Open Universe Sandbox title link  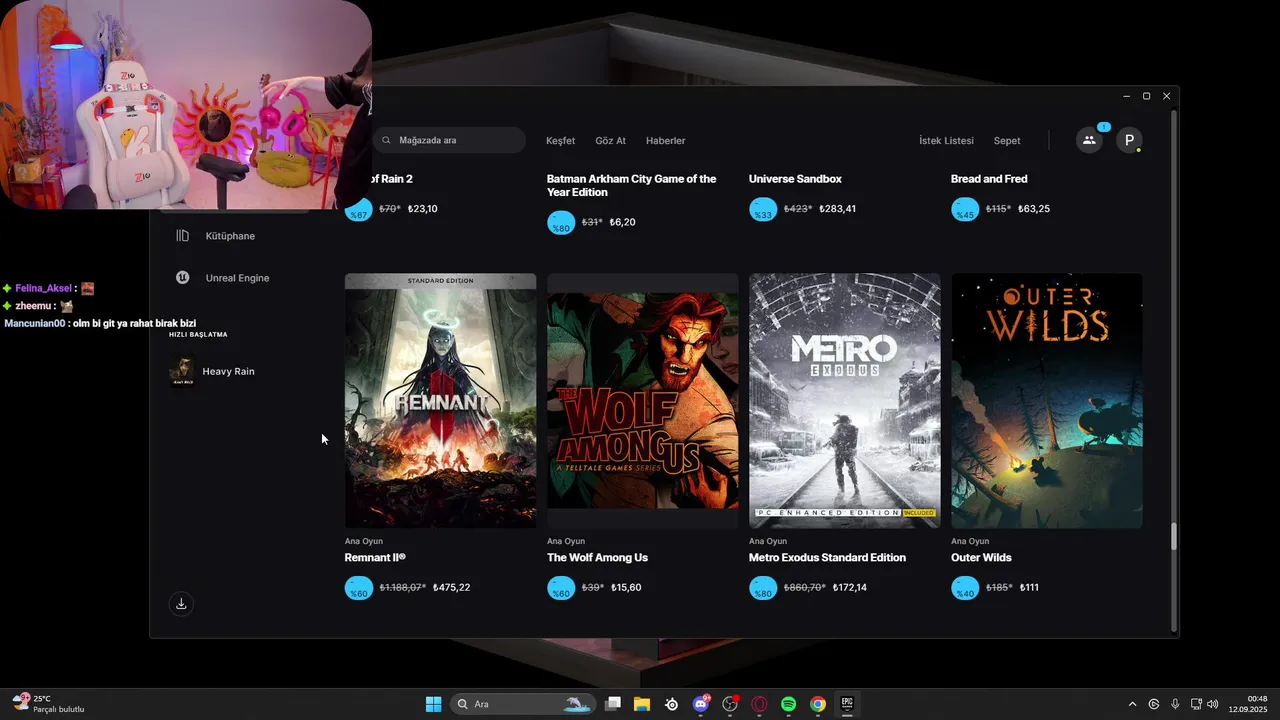click(x=795, y=179)
